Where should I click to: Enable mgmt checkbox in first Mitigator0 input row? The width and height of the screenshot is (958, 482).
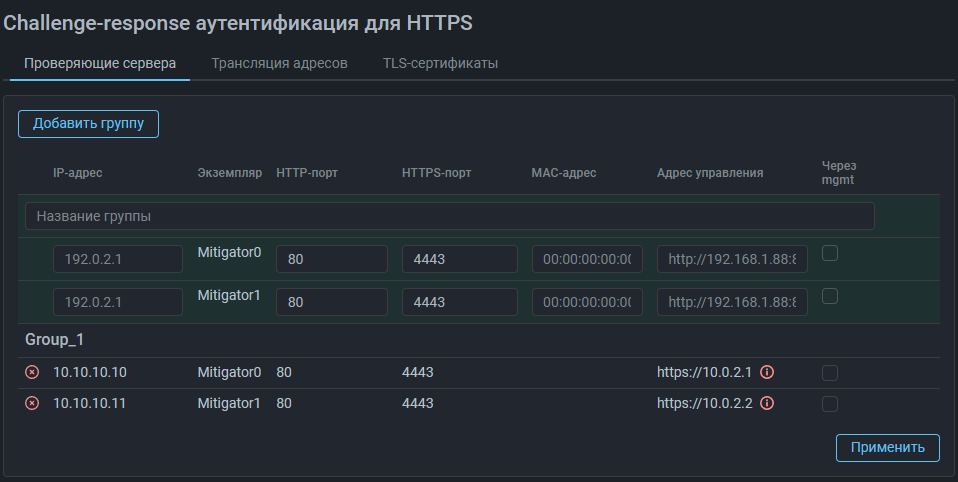pyautogui.click(x=829, y=254)
